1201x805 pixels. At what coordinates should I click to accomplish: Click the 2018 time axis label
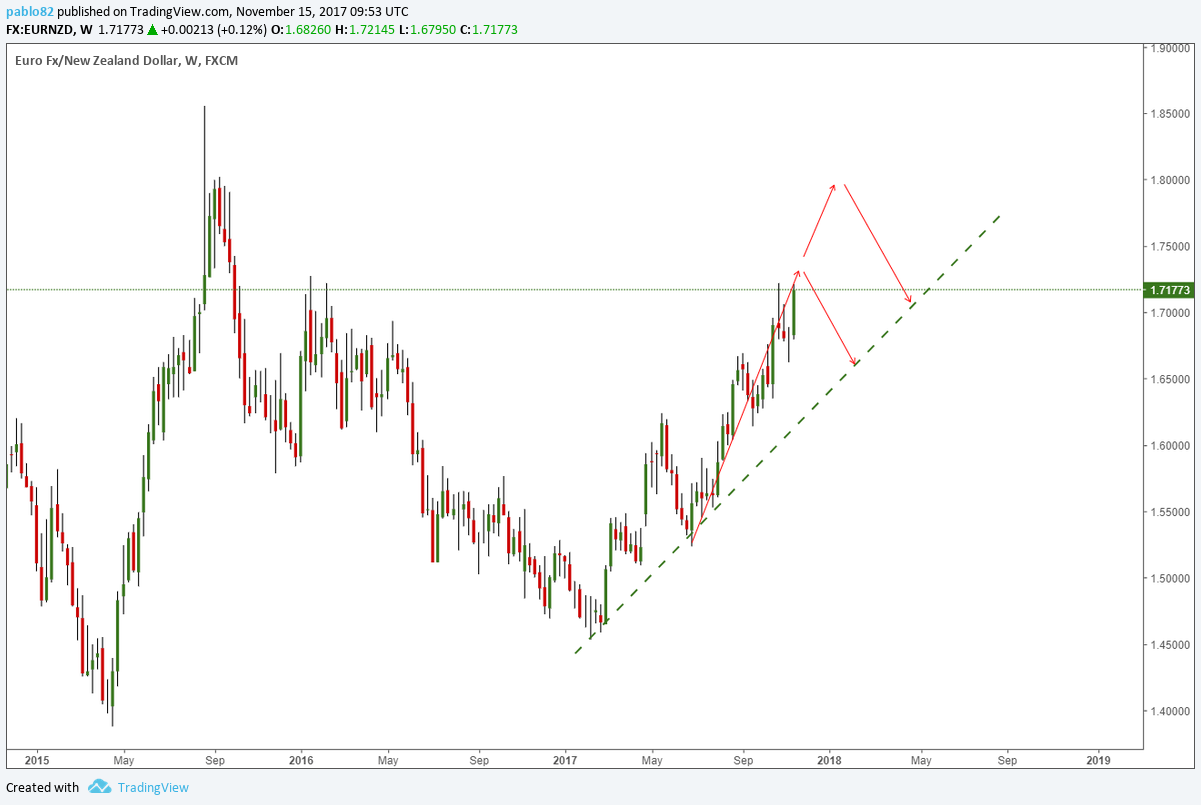pos(829,759)
